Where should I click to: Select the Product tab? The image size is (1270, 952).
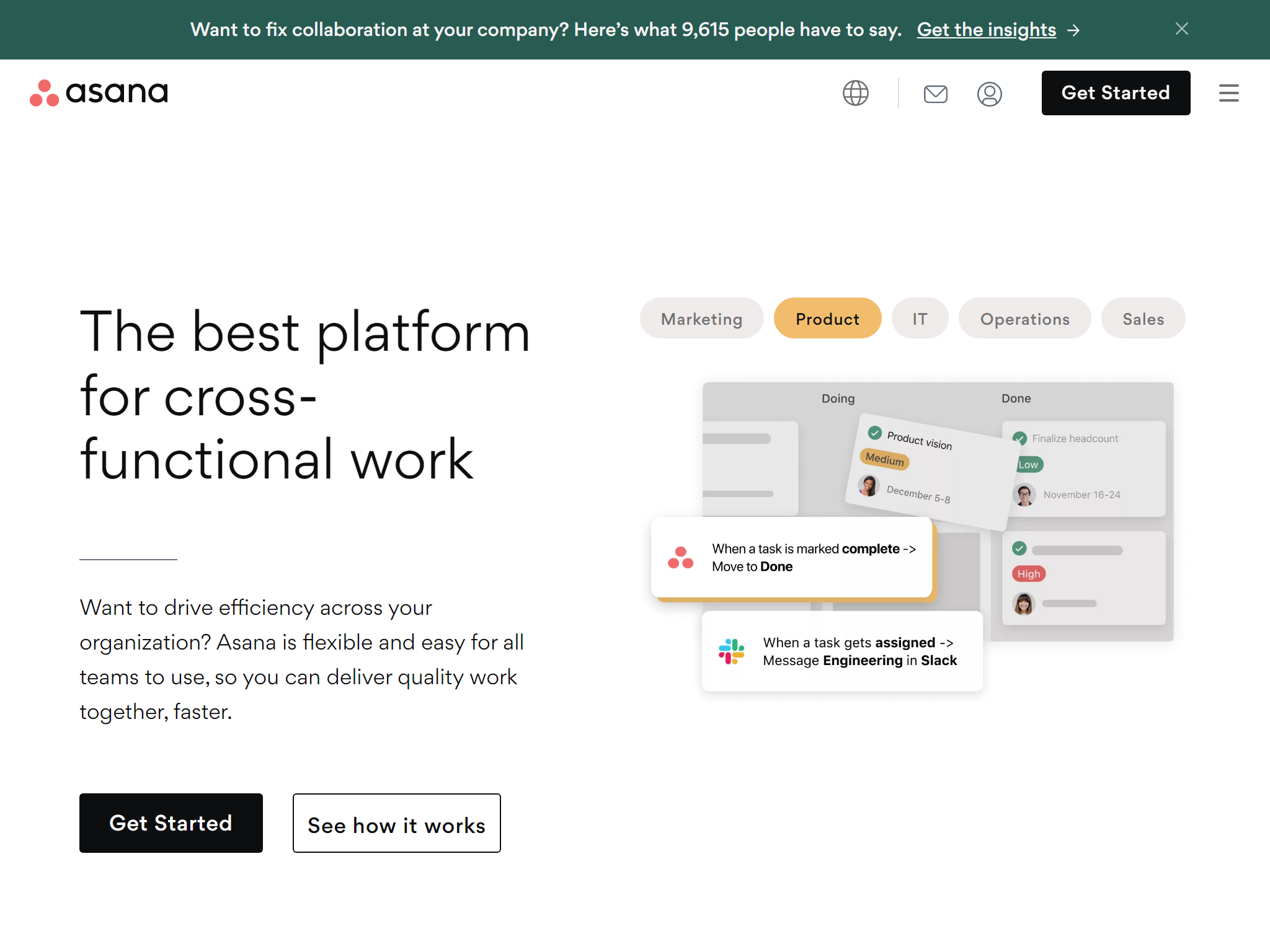point(827,319)
